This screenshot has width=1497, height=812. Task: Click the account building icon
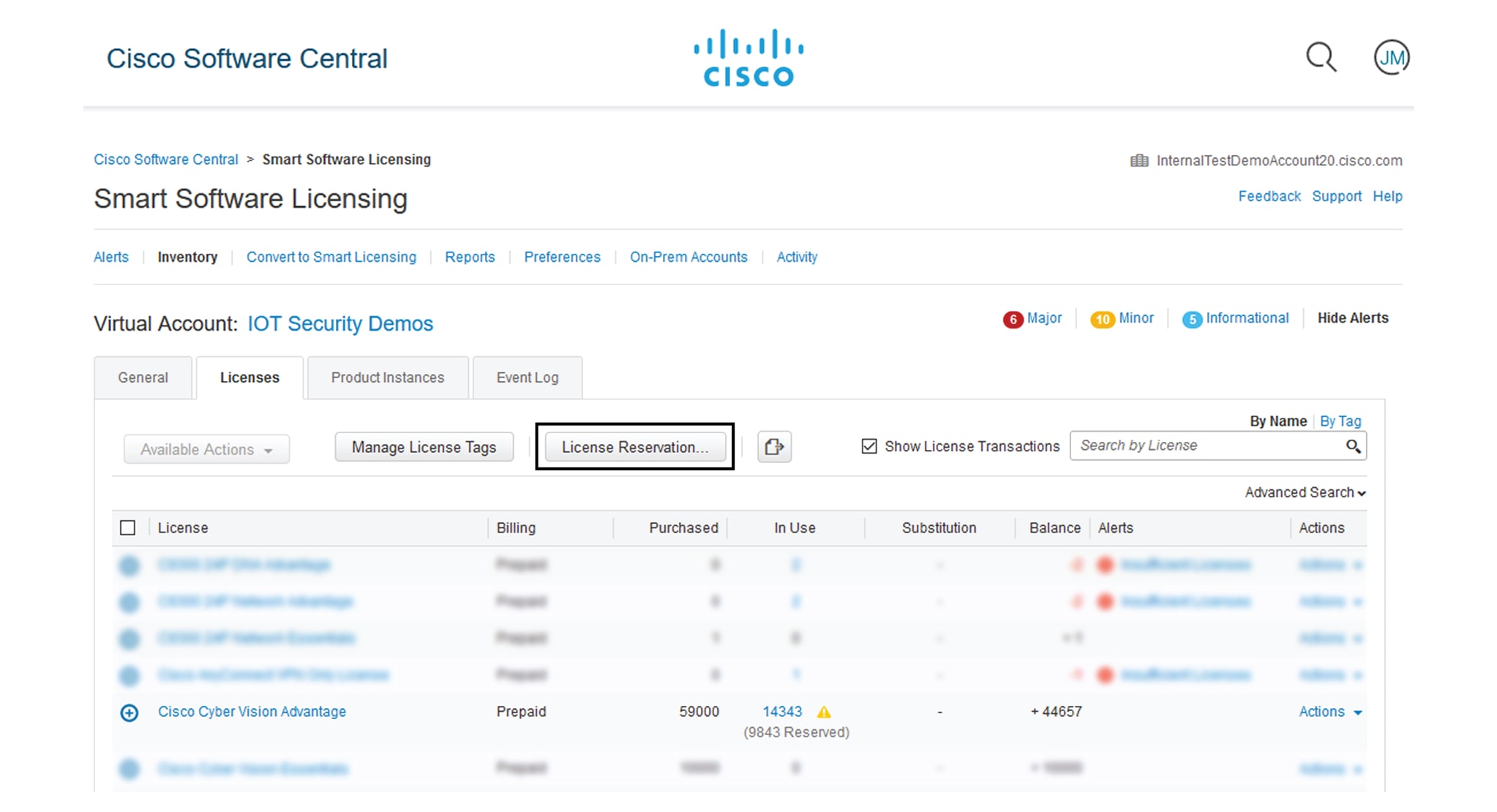(x=1139, y=160)
